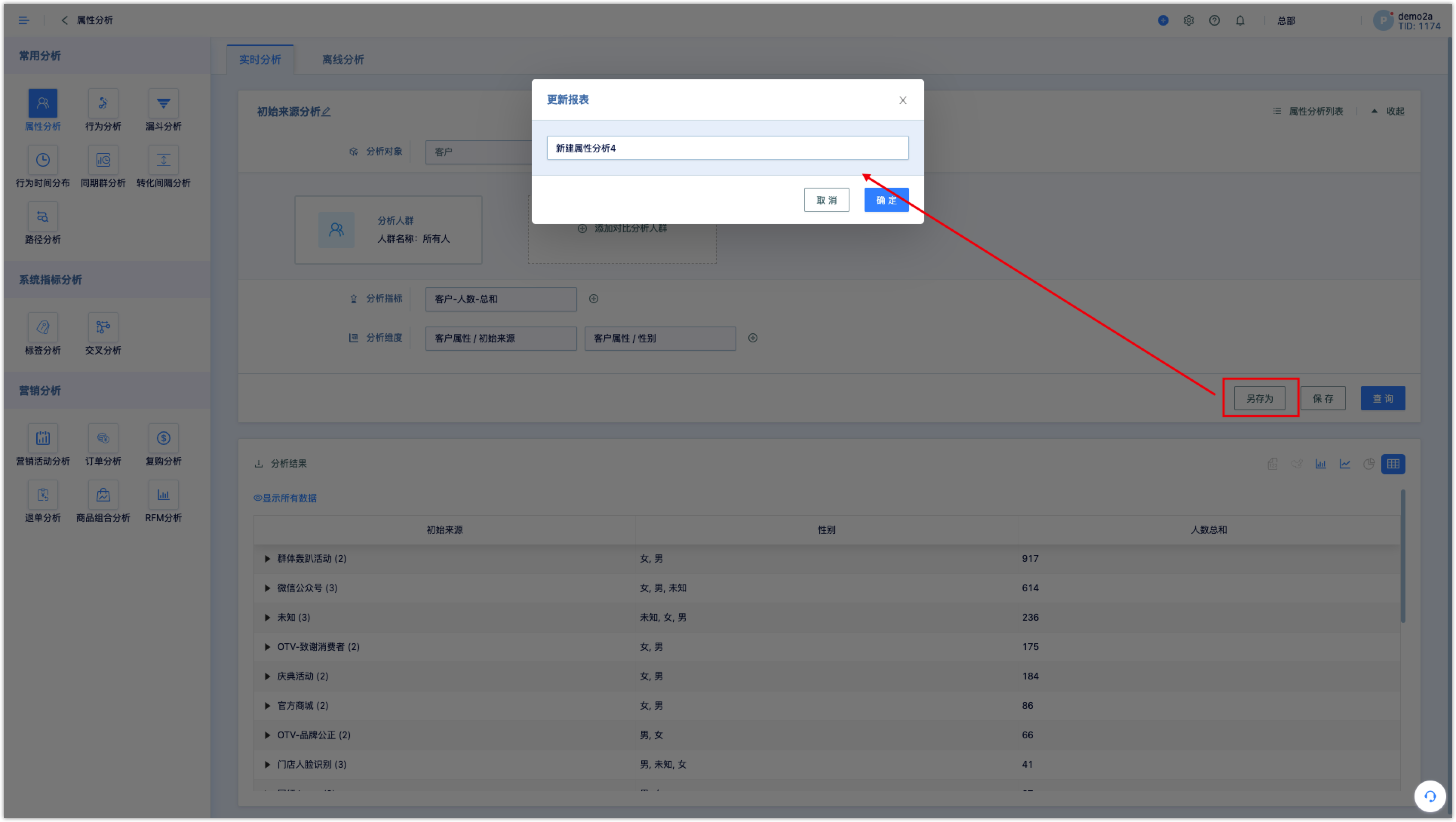Image resolution: width=1456 pixels, height=822 pixels.
Task: Close the 更新报表 dialog
Action: (903, 100)
